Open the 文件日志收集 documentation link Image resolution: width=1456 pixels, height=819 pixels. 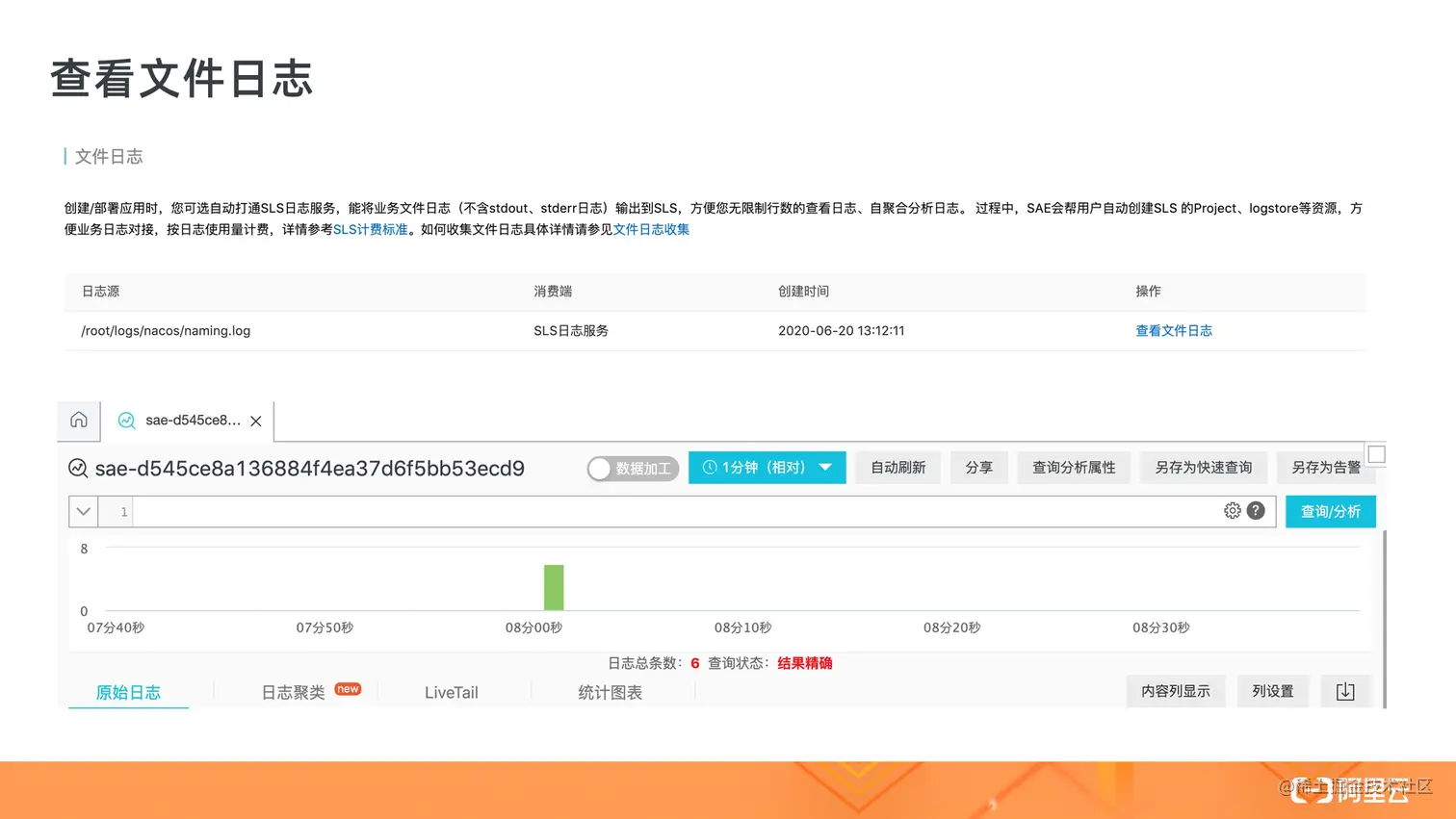(650, 229)
